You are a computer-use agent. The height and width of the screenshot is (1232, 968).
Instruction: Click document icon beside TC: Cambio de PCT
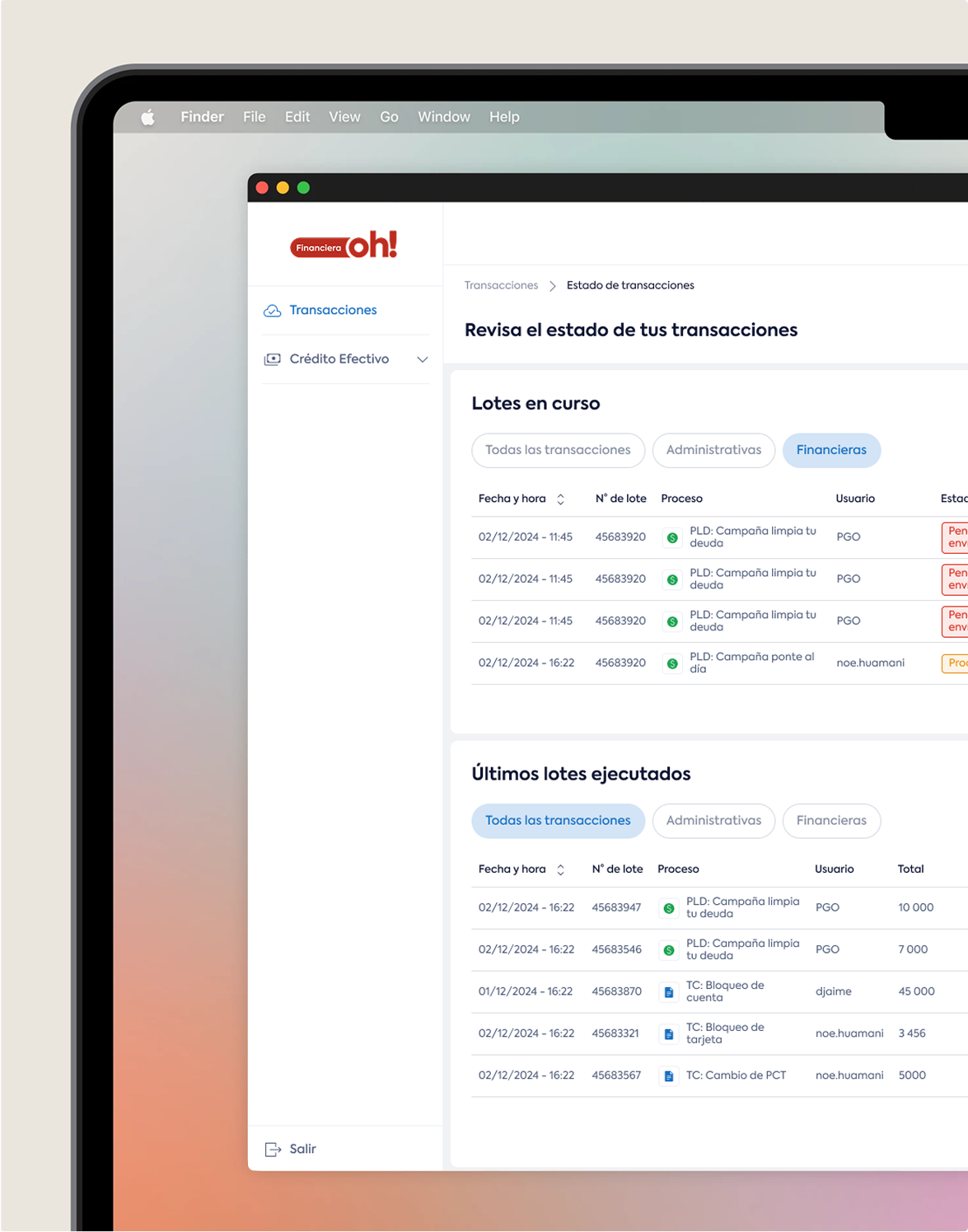click(x=669, y=1076)
